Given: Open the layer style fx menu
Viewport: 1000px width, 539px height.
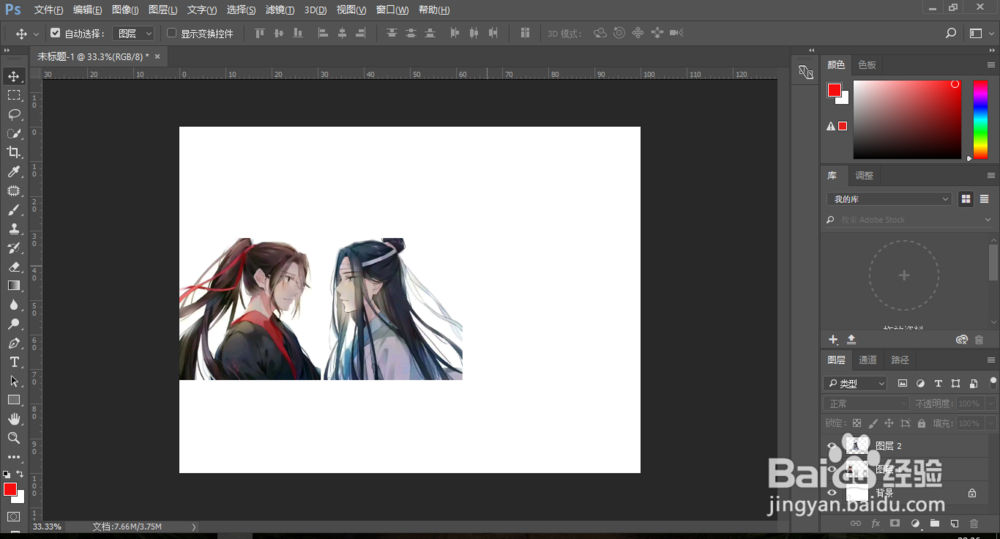Looking at the screenshot, I should (876, 524).
